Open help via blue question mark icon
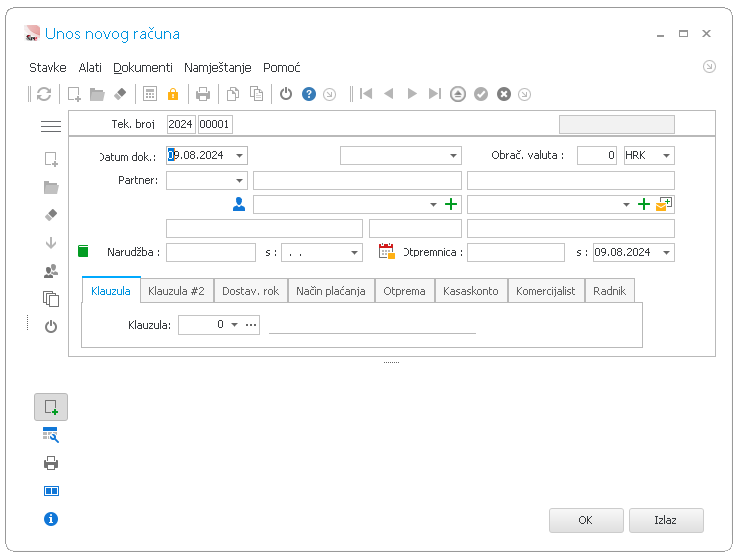 pos(309,94)
